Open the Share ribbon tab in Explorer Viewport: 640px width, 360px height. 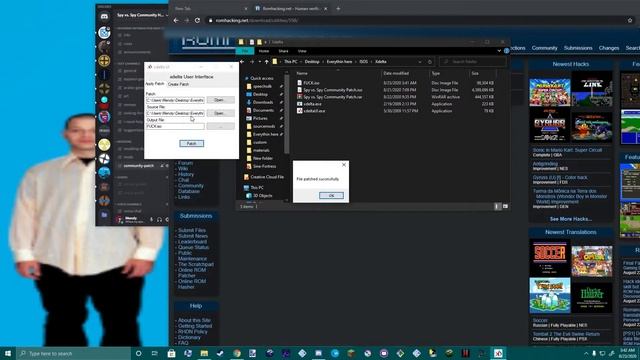pos(283,51)
